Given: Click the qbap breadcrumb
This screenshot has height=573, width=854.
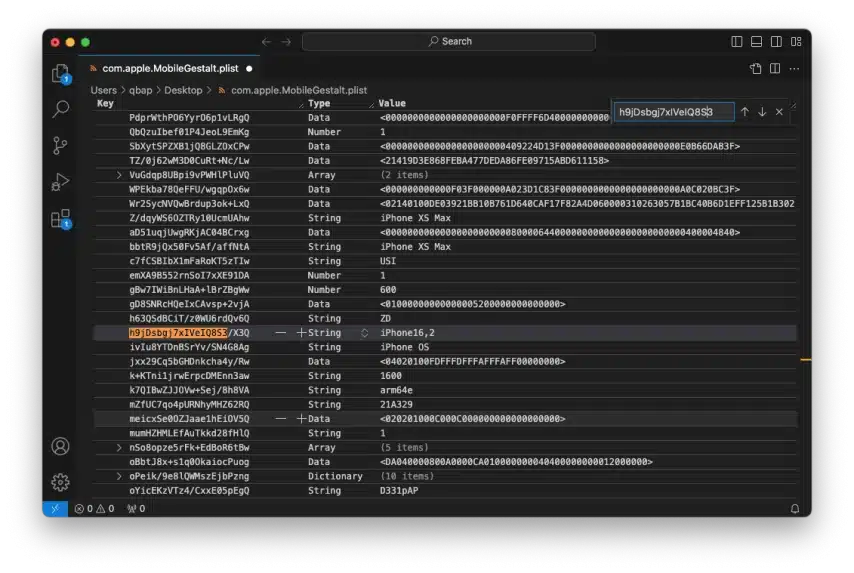Looking at the screenshot, I should [x=141, y=90].
